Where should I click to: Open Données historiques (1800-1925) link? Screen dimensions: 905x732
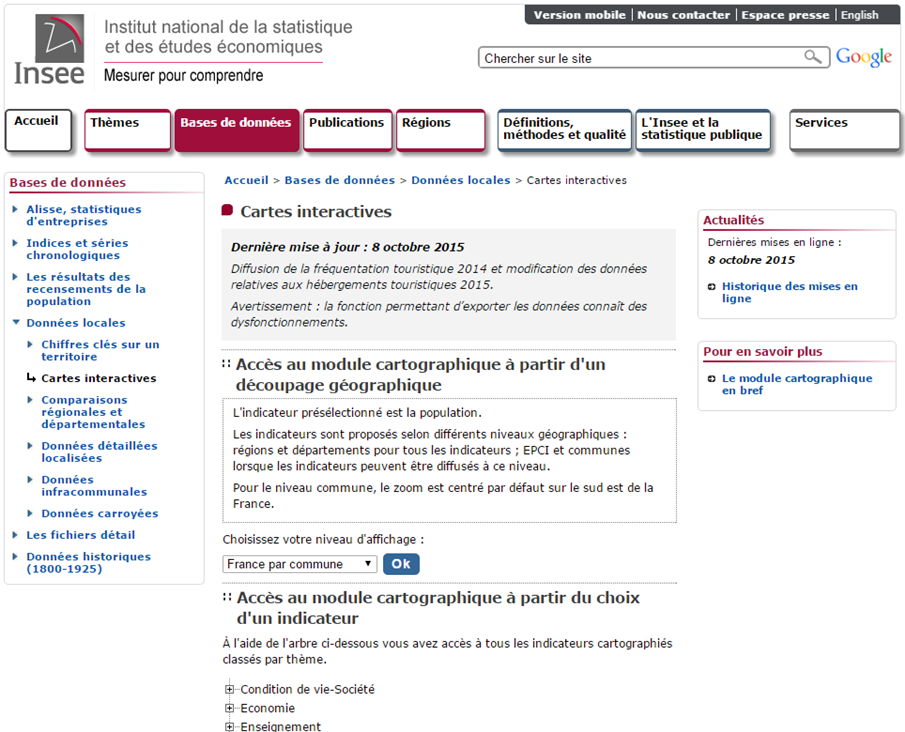[88, 563]
